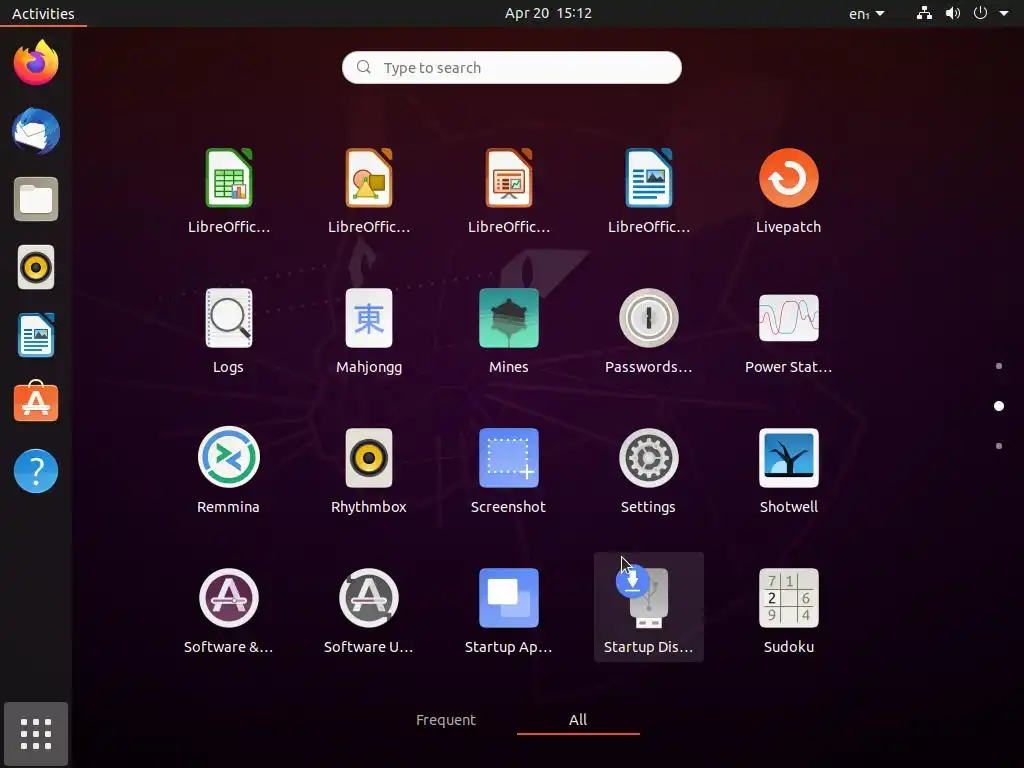Image resolution: width=1024 pixels, height=768 pixels.
Task: Expand the system menu arrow
Action: (x=1004, y=13)
